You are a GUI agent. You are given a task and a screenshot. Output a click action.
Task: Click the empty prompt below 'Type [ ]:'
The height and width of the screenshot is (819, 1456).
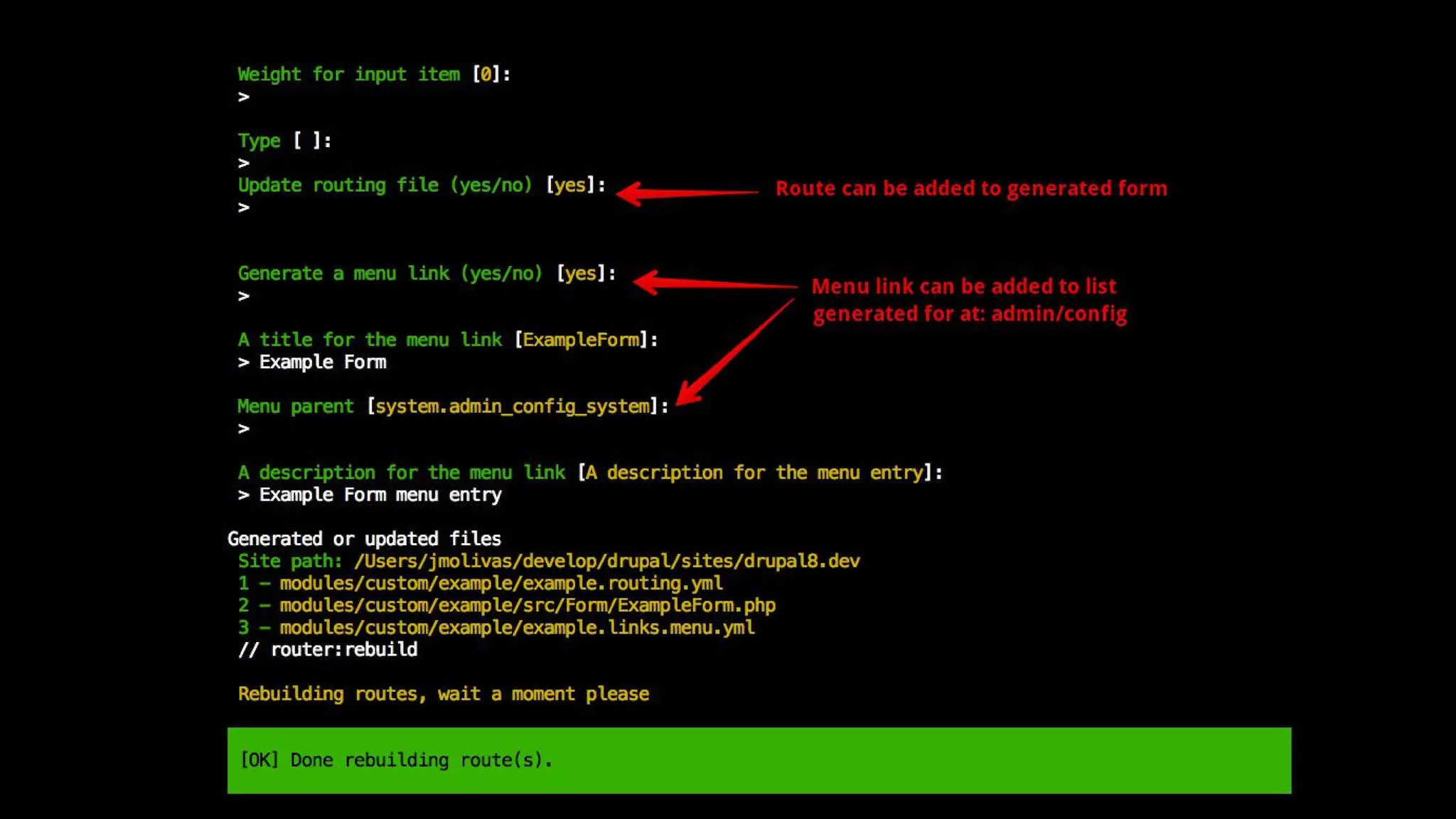(x=244, y=163)
